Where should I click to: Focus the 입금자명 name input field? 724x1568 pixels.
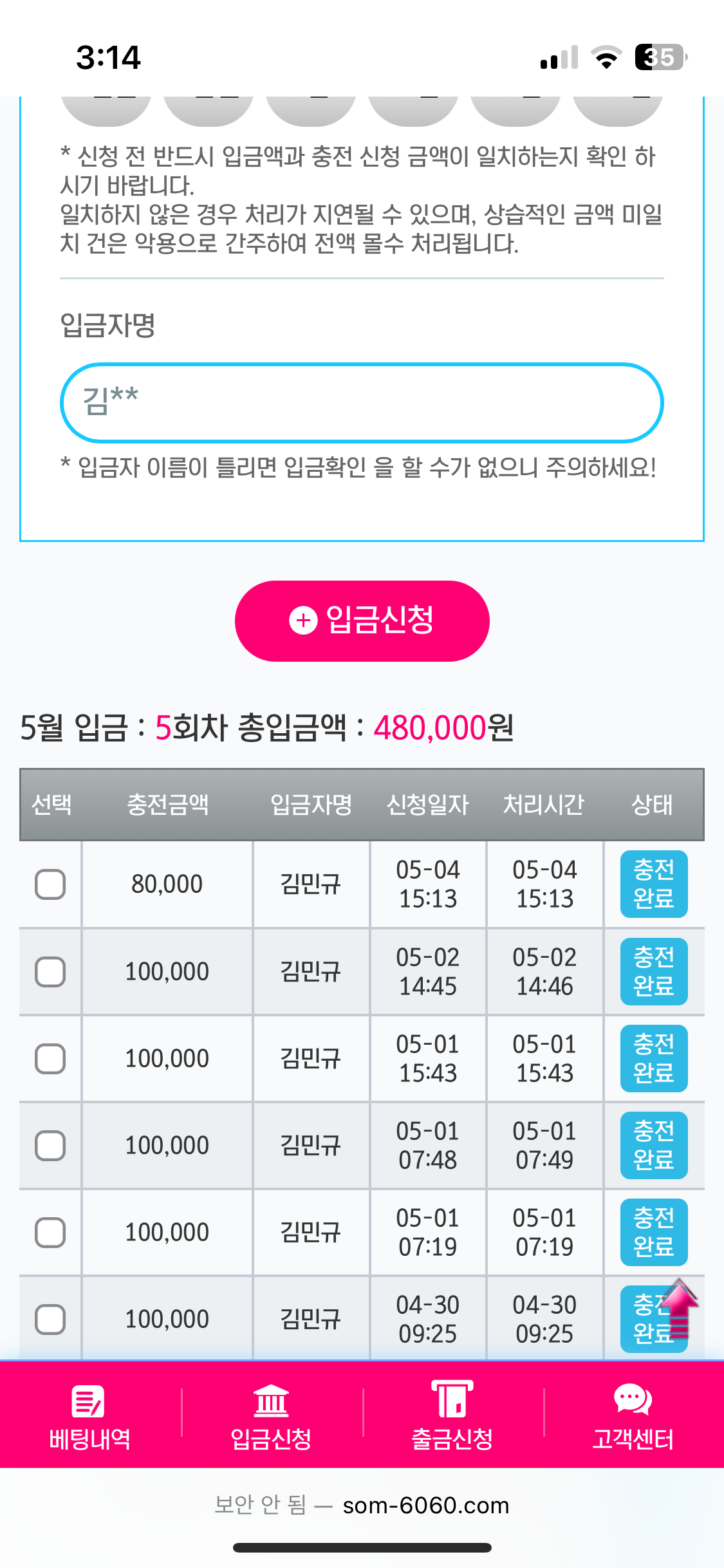(362, 403)
